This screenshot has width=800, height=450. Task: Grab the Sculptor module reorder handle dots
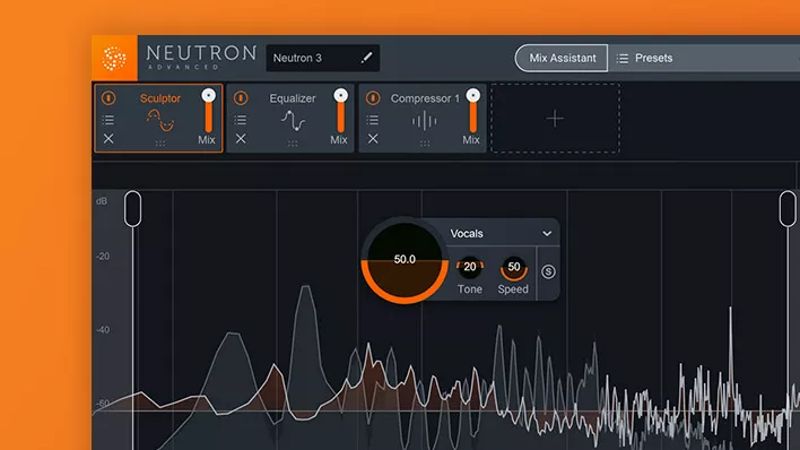[x=160, y=144]
